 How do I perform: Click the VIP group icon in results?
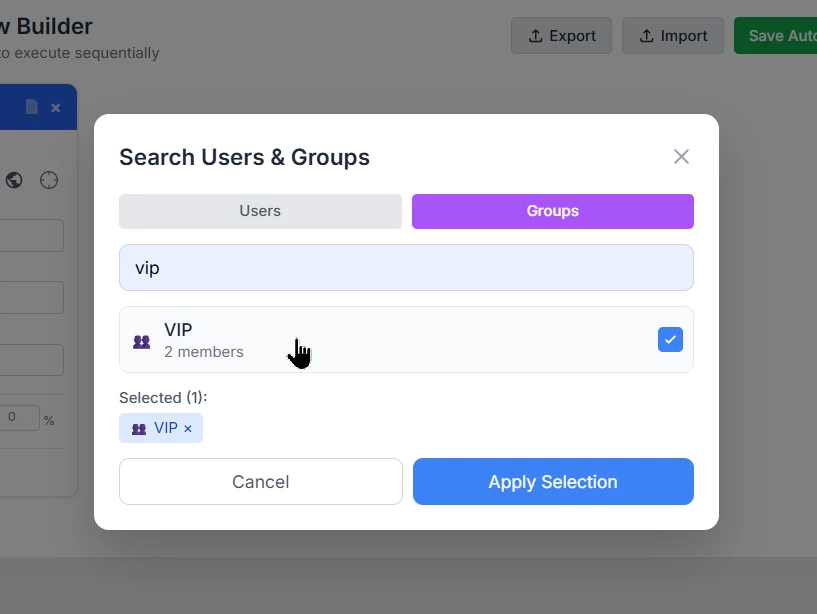(142, 341)
